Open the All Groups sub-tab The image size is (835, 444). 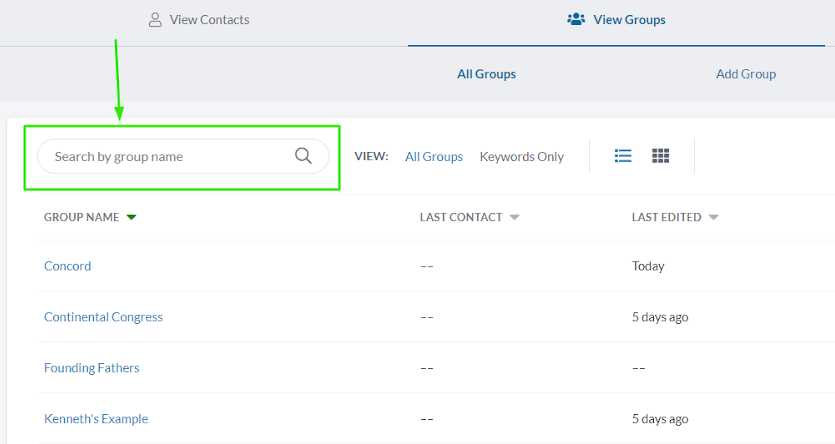pyautogui.click(x=486, y=74)
